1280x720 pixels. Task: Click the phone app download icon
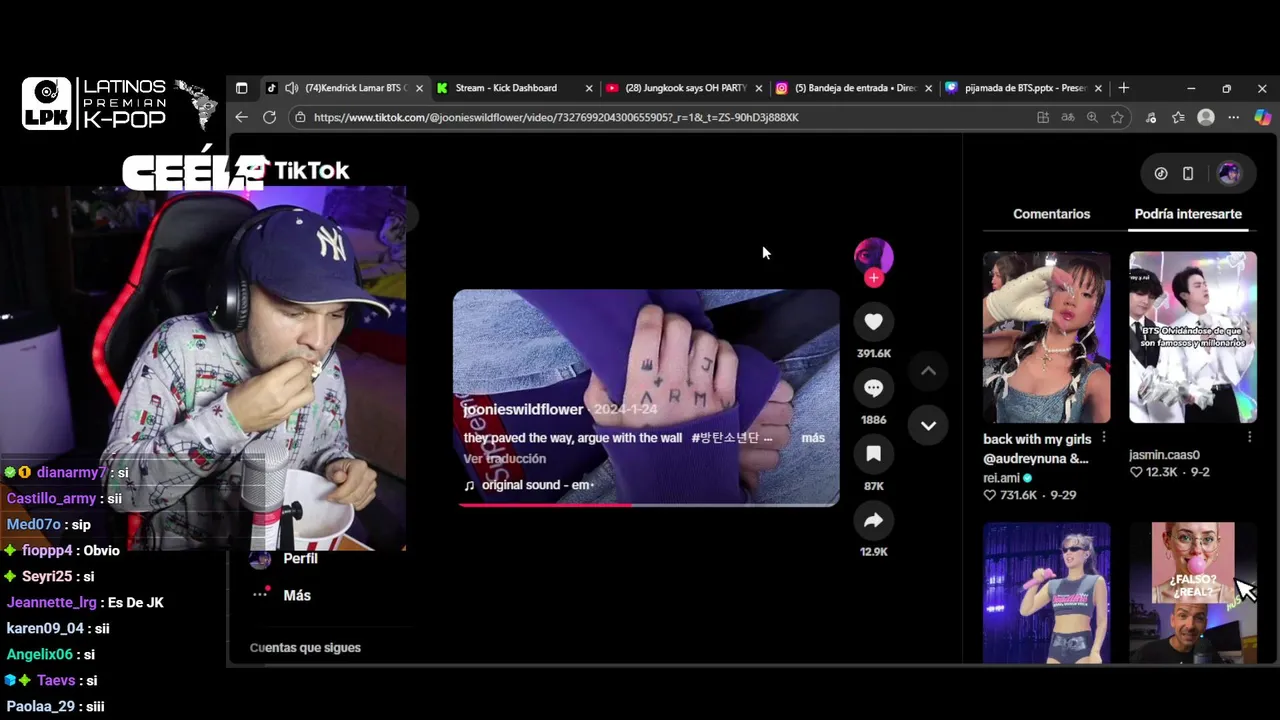click(x=1188, y=173)
